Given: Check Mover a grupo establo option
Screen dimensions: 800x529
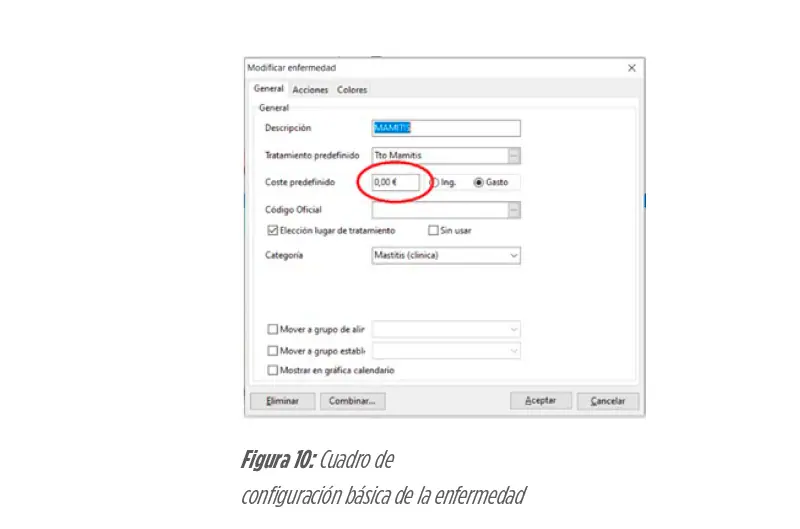Looking at the screenshot, I should (x=273, y=351).
